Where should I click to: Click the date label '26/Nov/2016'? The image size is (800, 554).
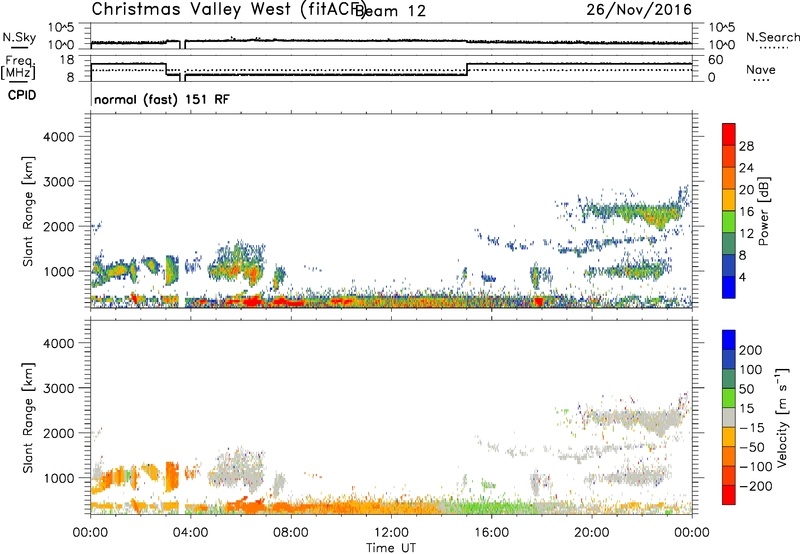coord(639,10)
